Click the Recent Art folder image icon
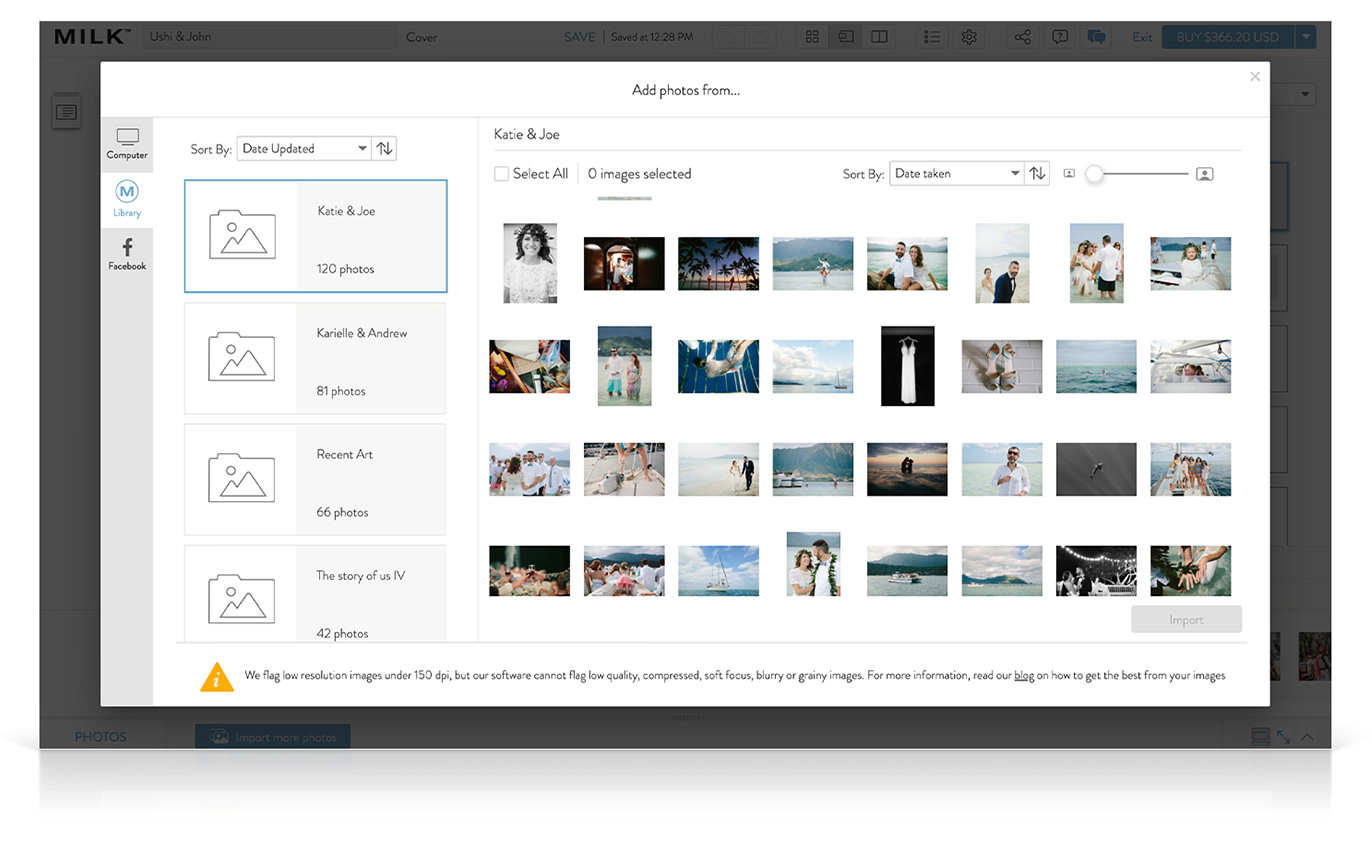 (242, 477)
